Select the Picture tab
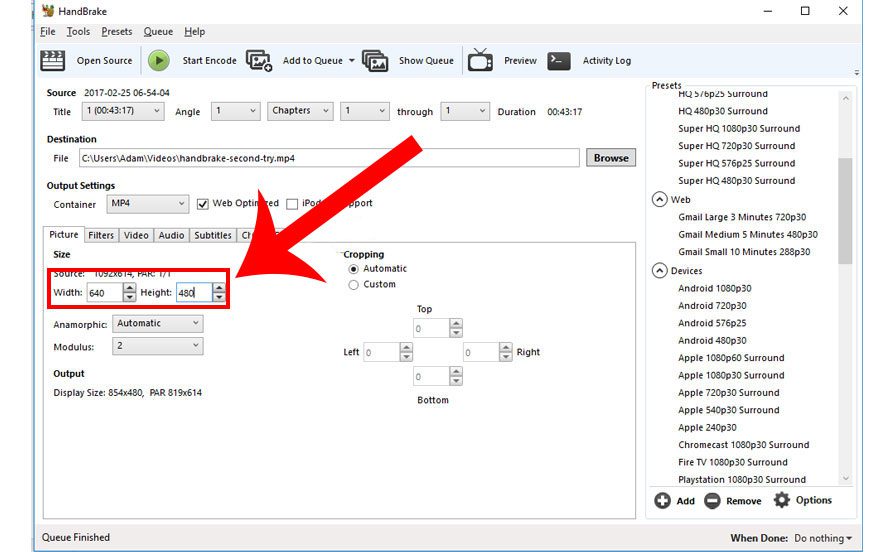Image resolution: width=880 pixels, height=552 pixels. [63, 234]
